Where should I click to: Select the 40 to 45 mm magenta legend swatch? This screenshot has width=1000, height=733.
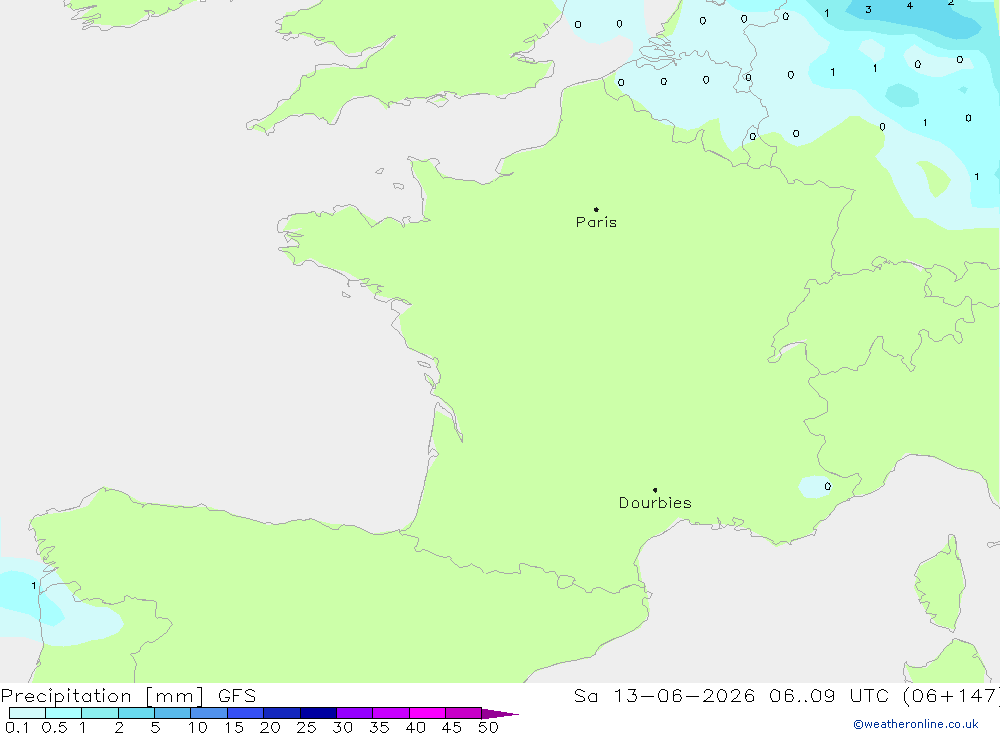click(x=427, y=713)
